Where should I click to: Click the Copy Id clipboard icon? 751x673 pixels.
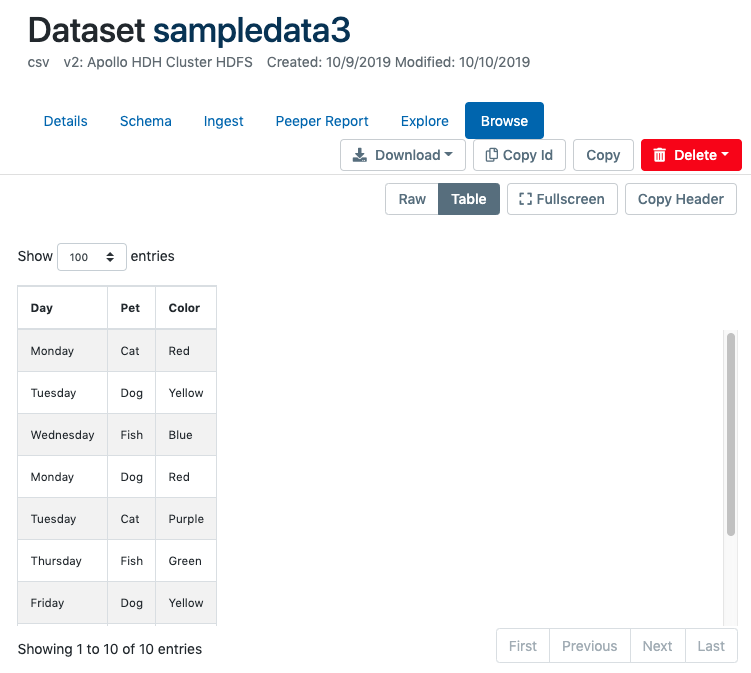[491, 155]
